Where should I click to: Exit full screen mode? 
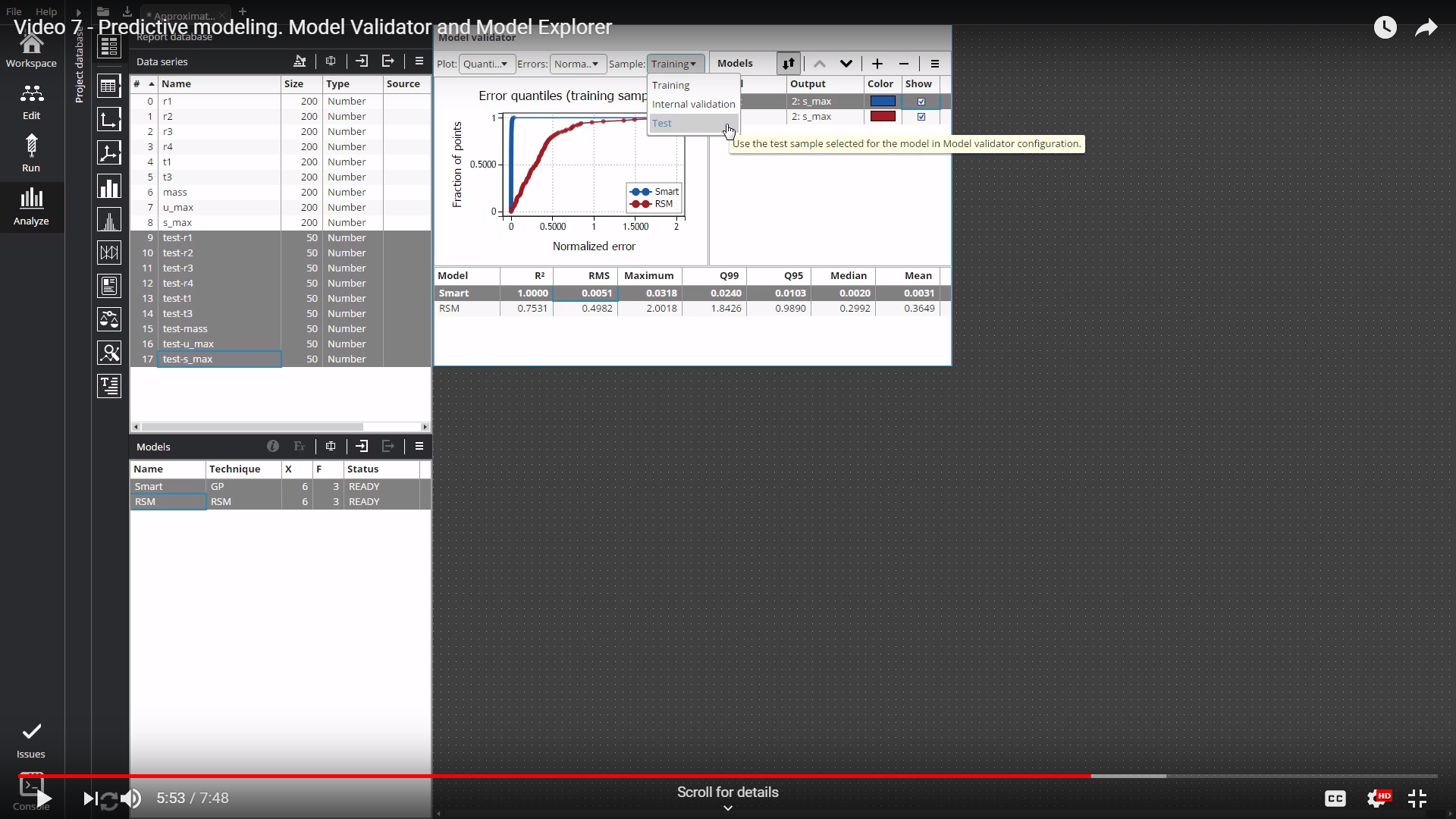click(1417, 798)
